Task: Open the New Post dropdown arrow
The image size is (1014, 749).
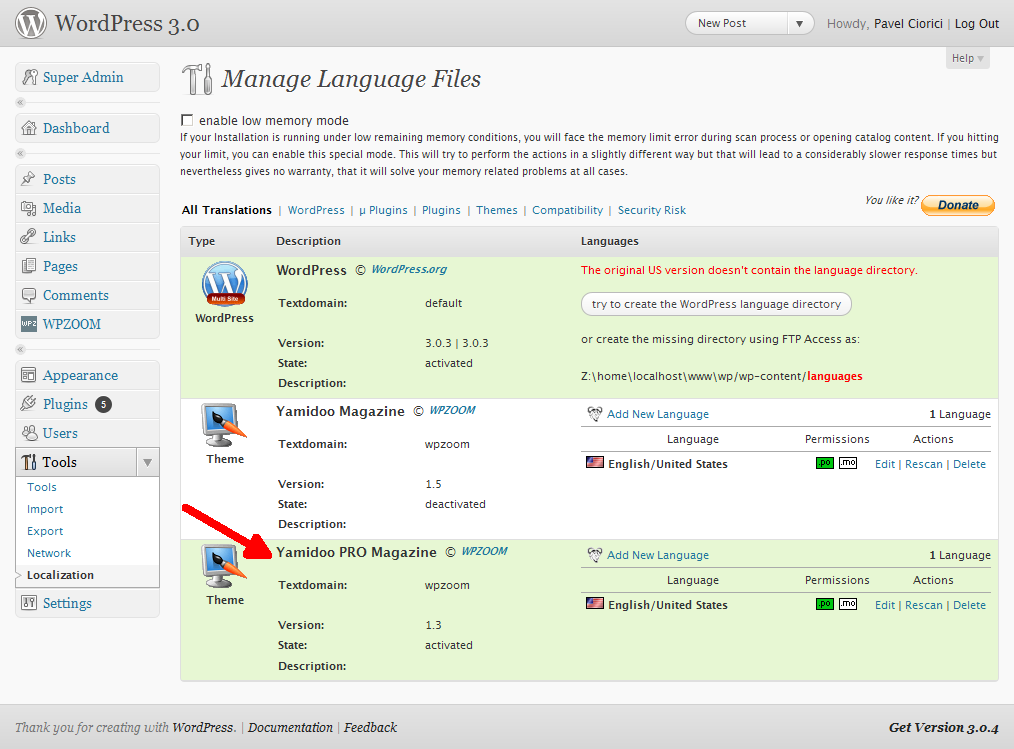Action: click(x=799, y=23)
